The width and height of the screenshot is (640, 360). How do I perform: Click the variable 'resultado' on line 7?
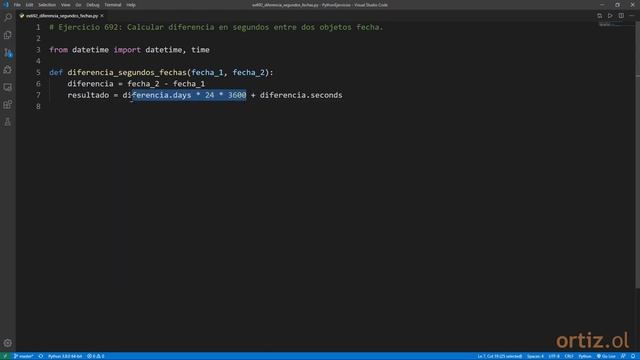click(x=88, y=95)
